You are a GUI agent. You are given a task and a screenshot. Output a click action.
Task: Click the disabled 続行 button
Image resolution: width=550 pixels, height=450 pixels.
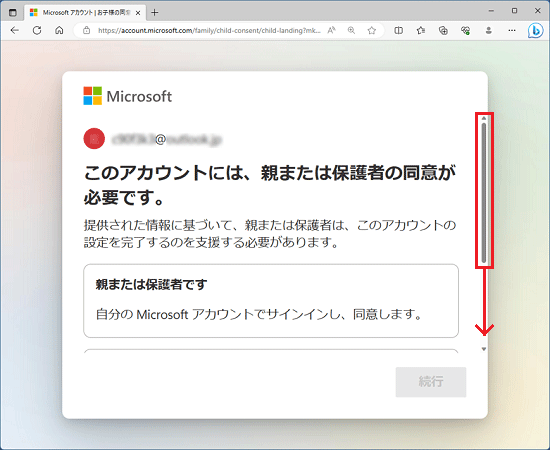pyautogui.click(x=431, y=382)
